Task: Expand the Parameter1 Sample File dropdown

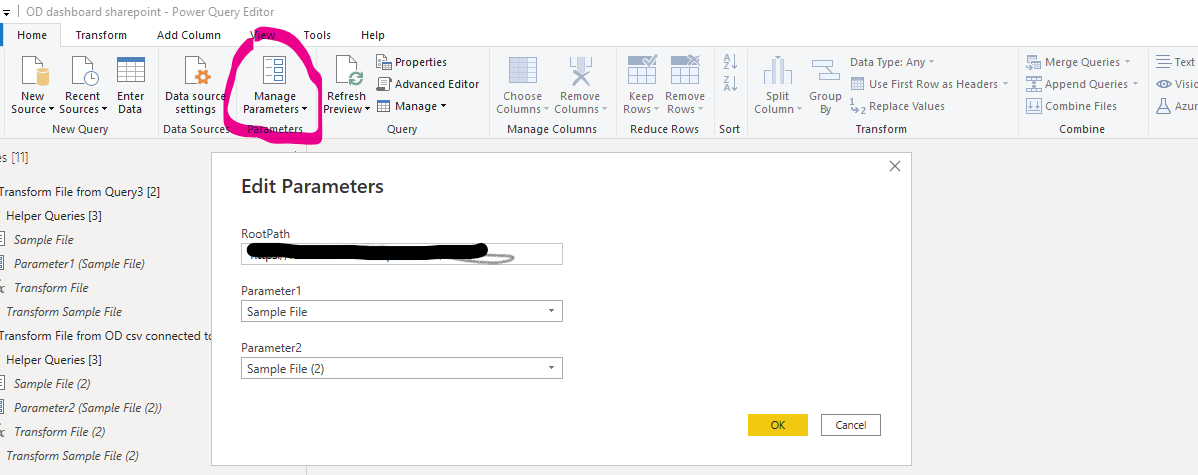Action: [402, 312]
